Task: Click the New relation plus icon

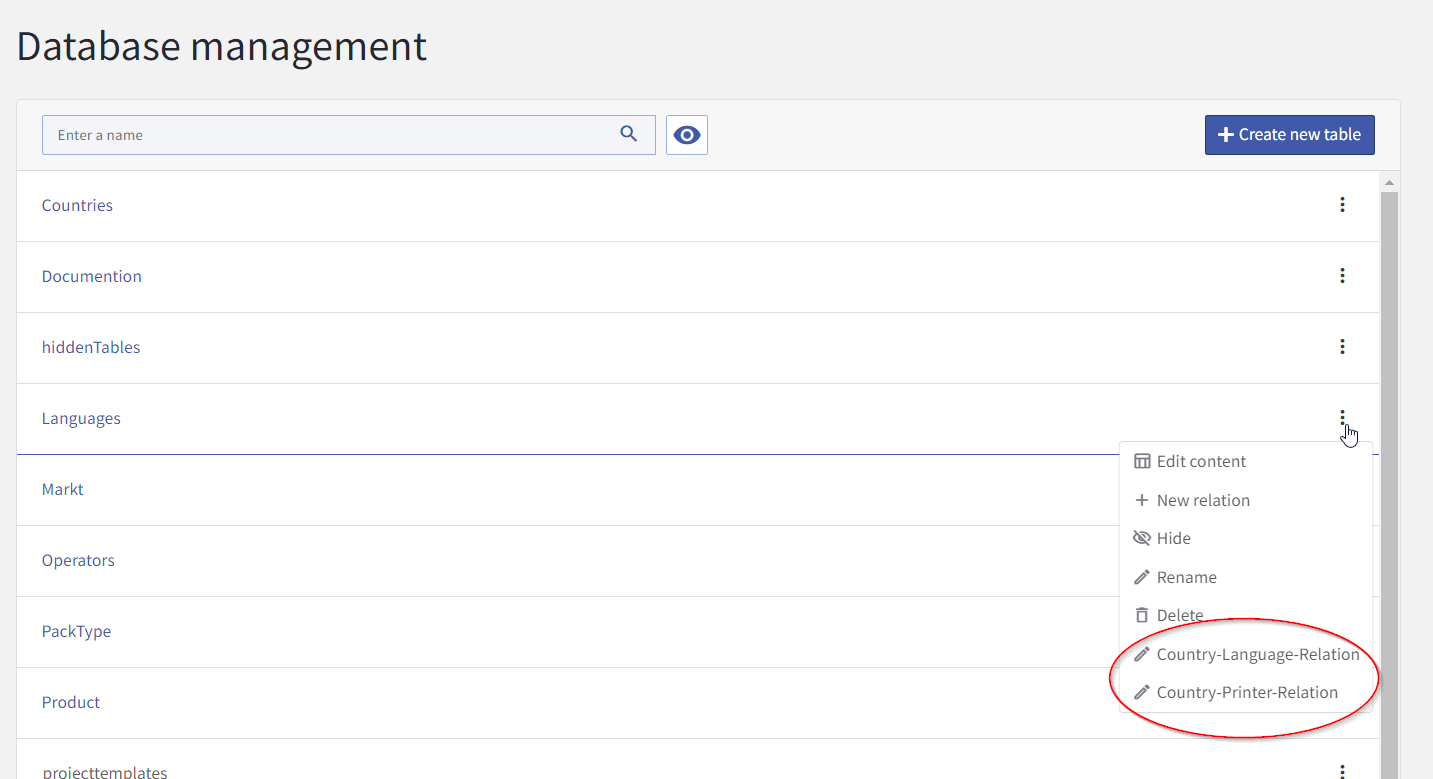Action: pos(1142,500)
